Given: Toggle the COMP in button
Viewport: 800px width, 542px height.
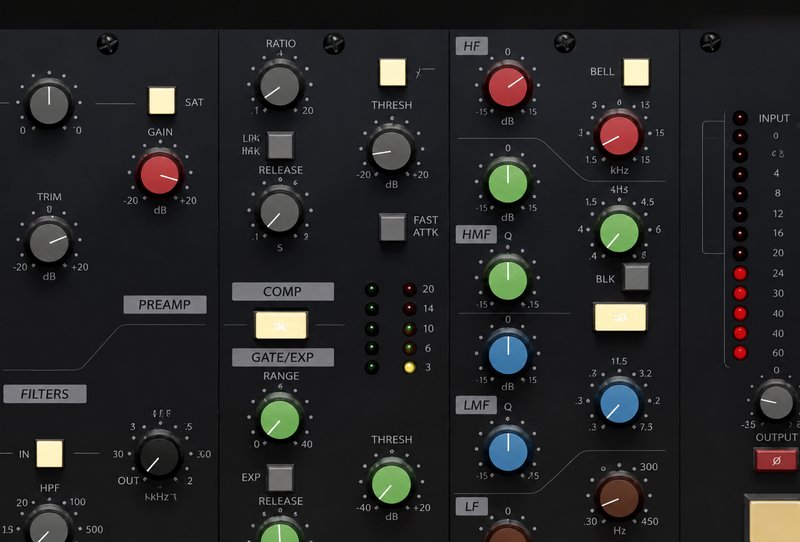Looking at the screenshot, I should (281, 325).
